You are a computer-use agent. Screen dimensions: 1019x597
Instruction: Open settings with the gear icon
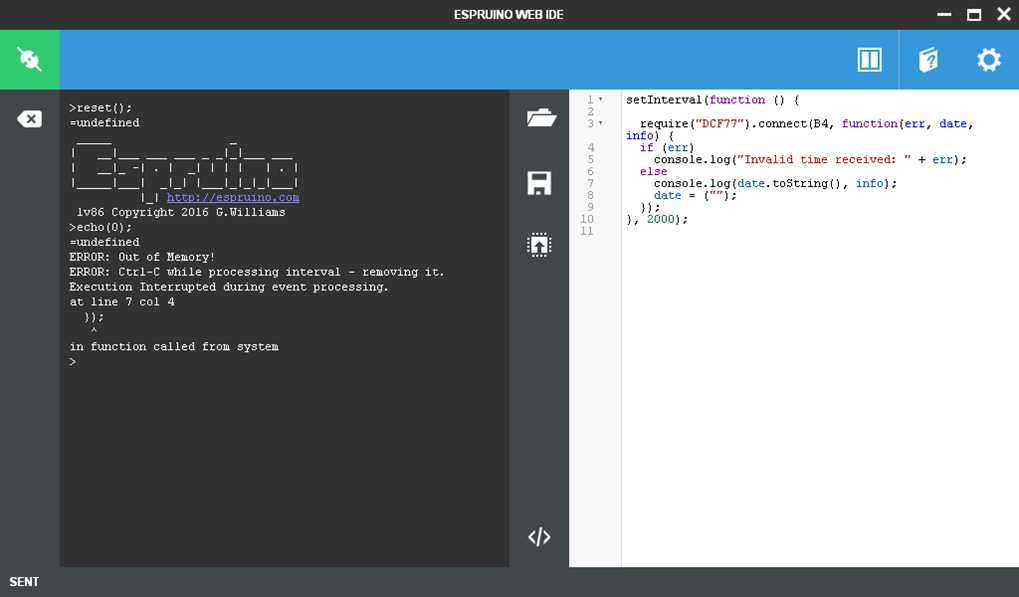[988, 60]
